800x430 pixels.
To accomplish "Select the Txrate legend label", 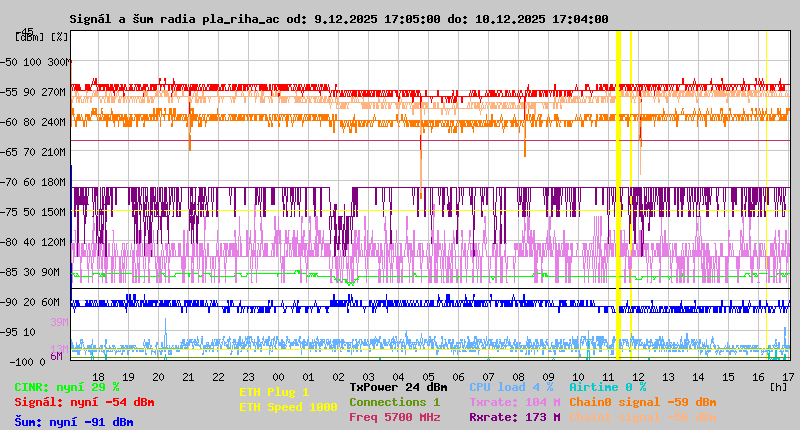I will click(x=514, y=402).
